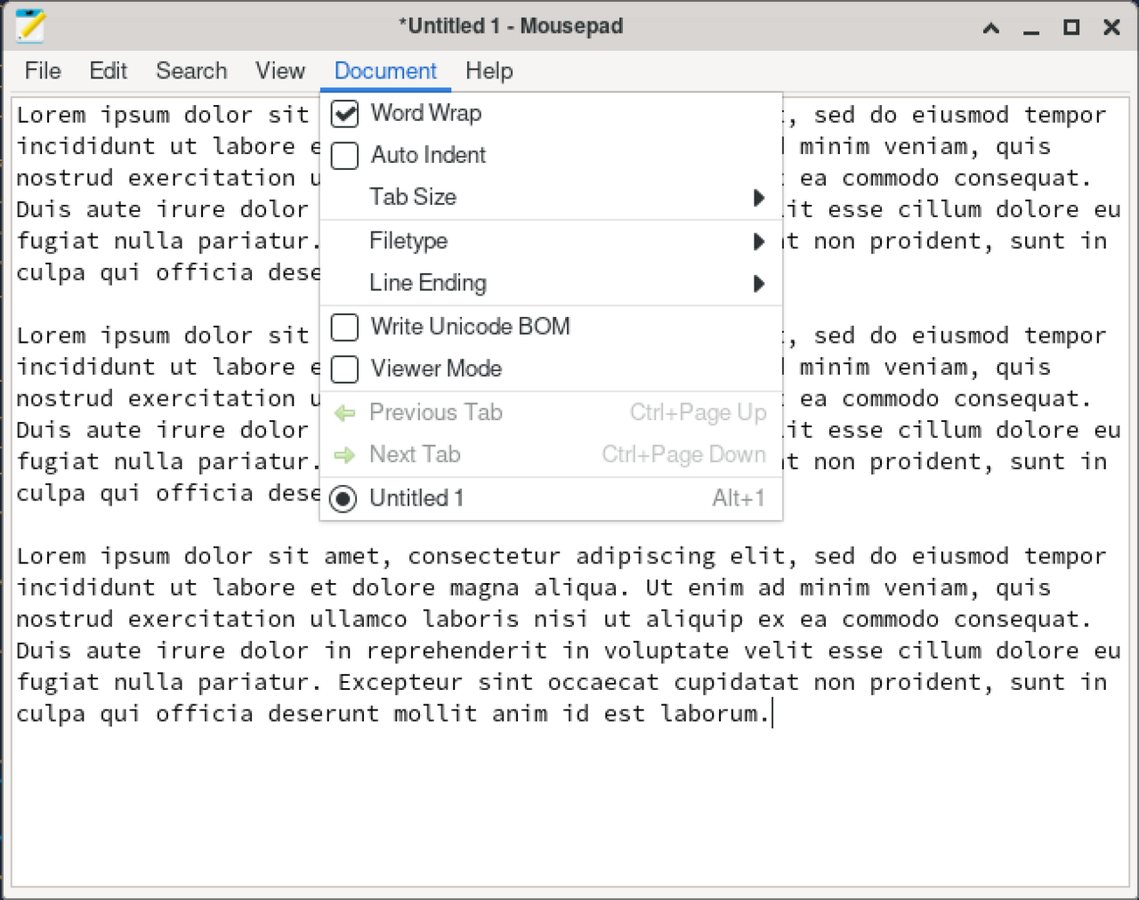This screenshot has width=1139, height=900.
Task: Open the Search menu
Action: point(192,70)
